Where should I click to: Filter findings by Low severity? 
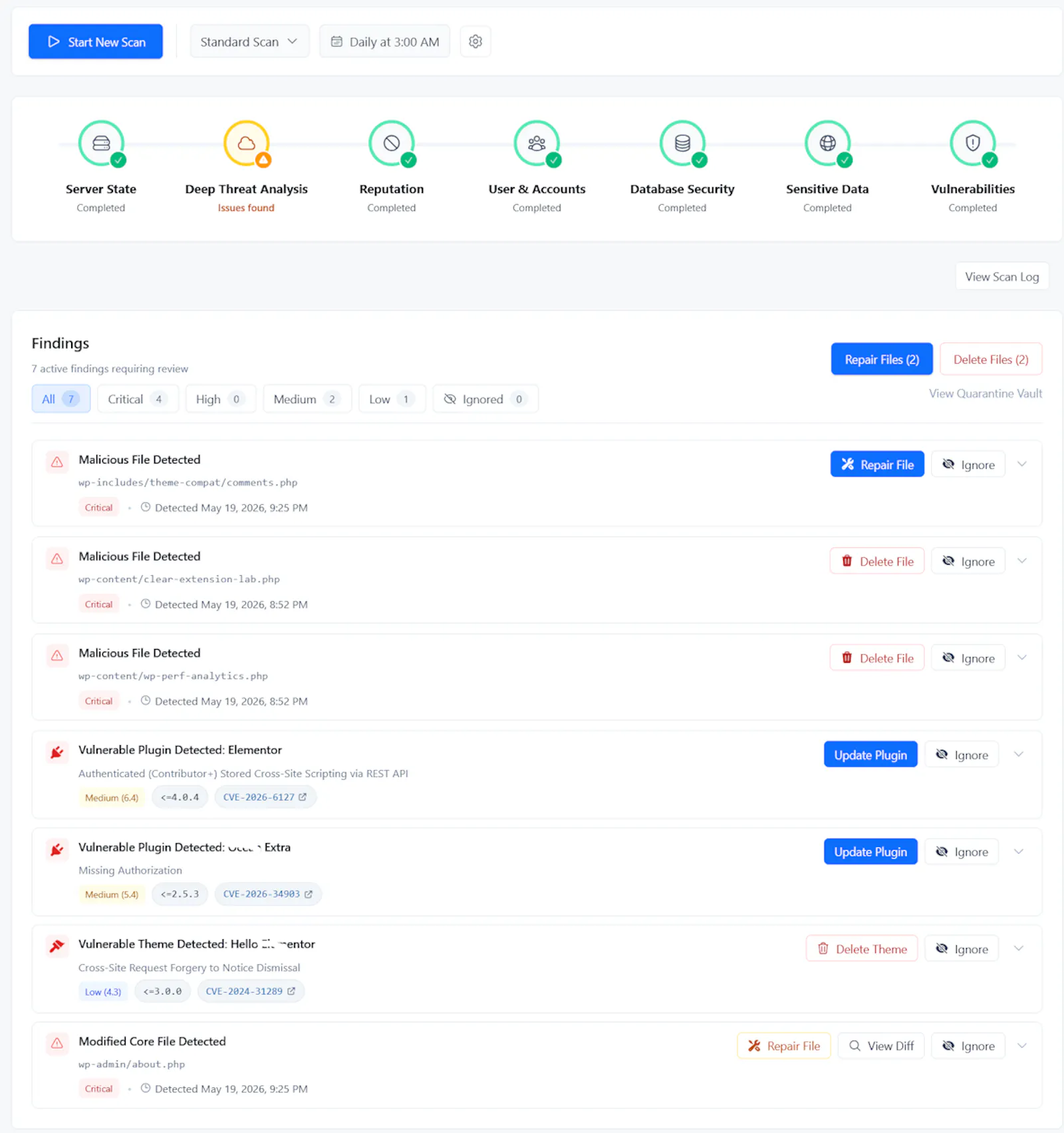tap(392, 399)
